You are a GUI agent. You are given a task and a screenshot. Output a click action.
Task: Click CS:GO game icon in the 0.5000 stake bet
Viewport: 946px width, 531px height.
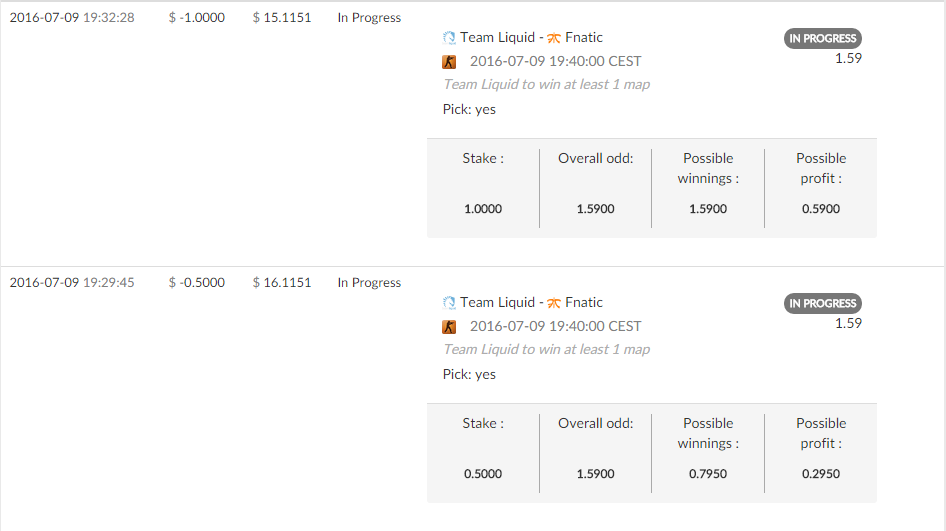pyautogui.click(x=449, y=327)
